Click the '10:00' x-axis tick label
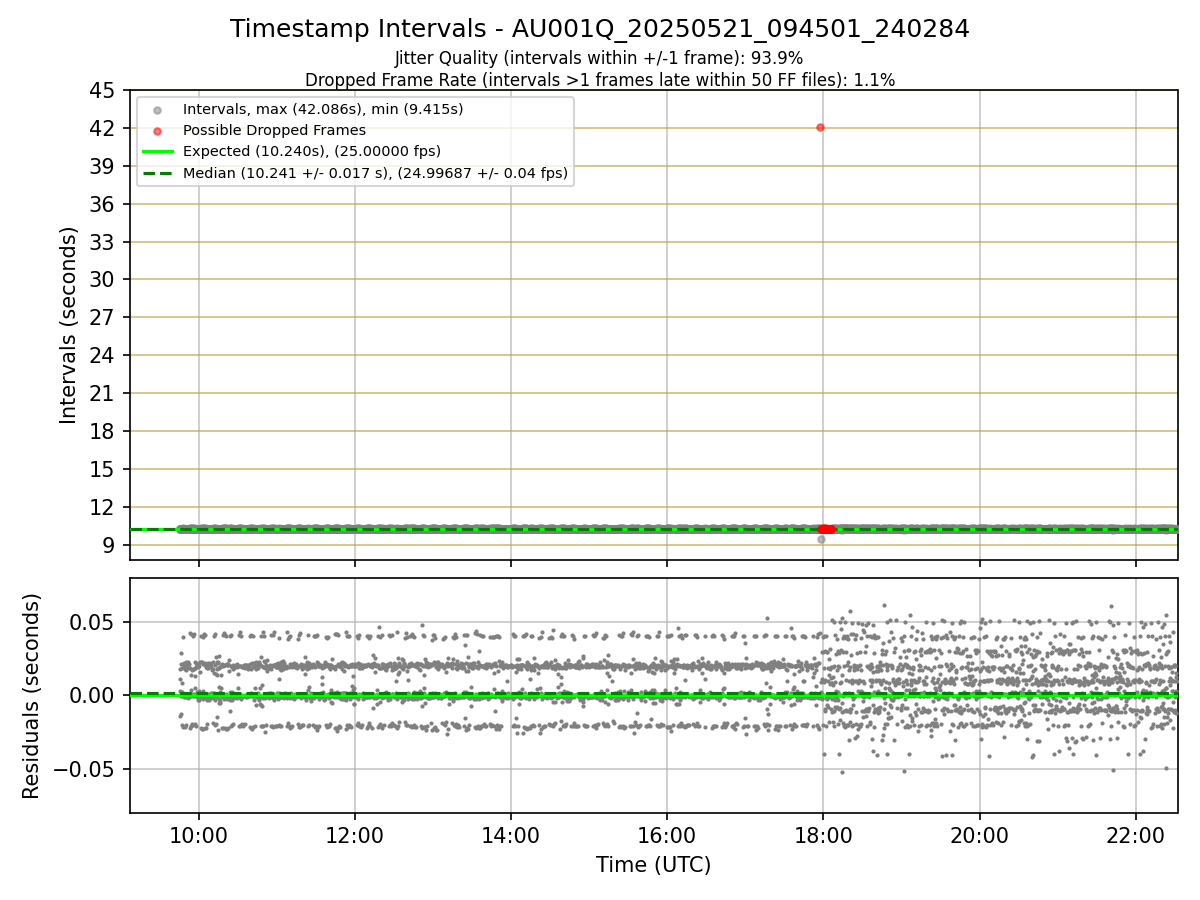The image size is (1200, 900). [198, 835]
